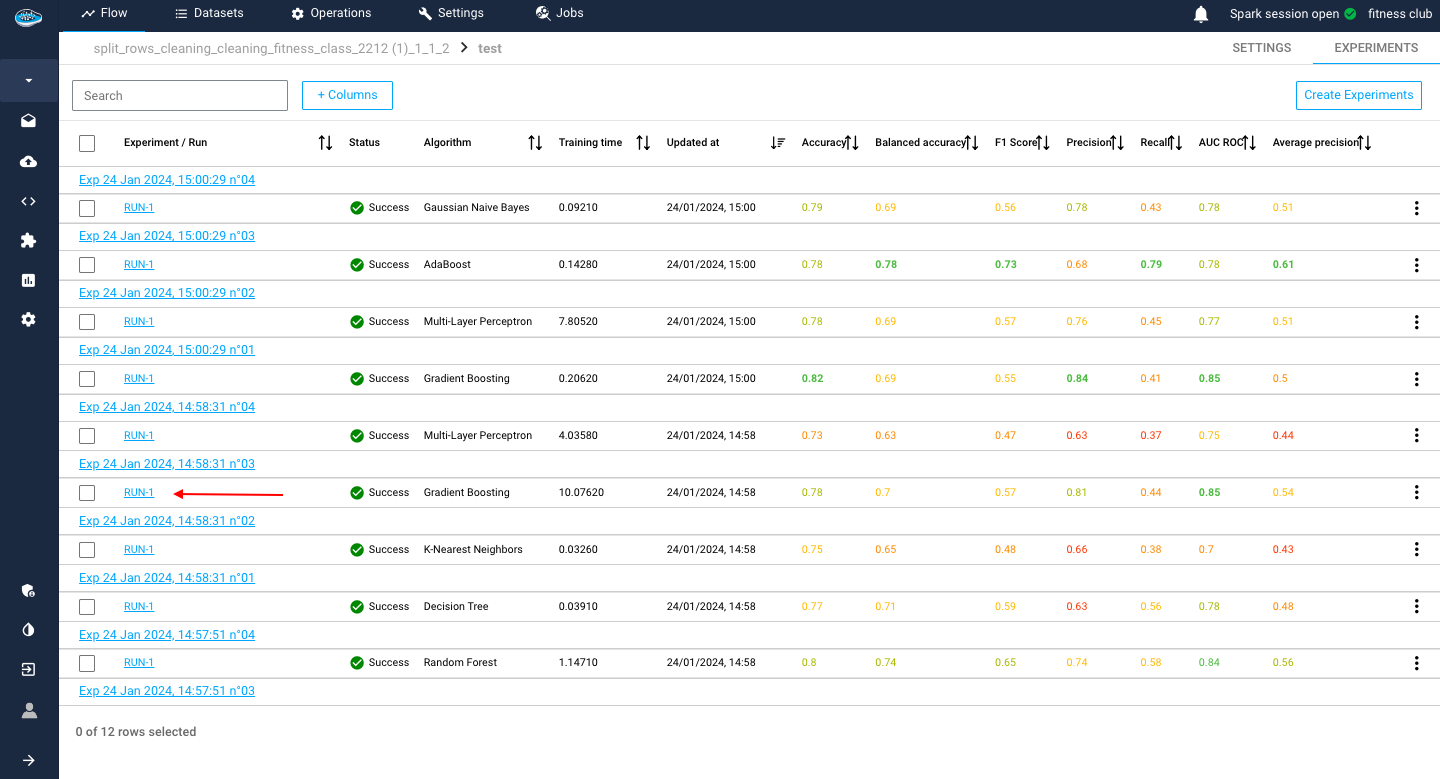Open three-dot menu for AdaBoost run
Image resolution: width=1440 pixels, height=779 pixels.
pos(1416,265)
